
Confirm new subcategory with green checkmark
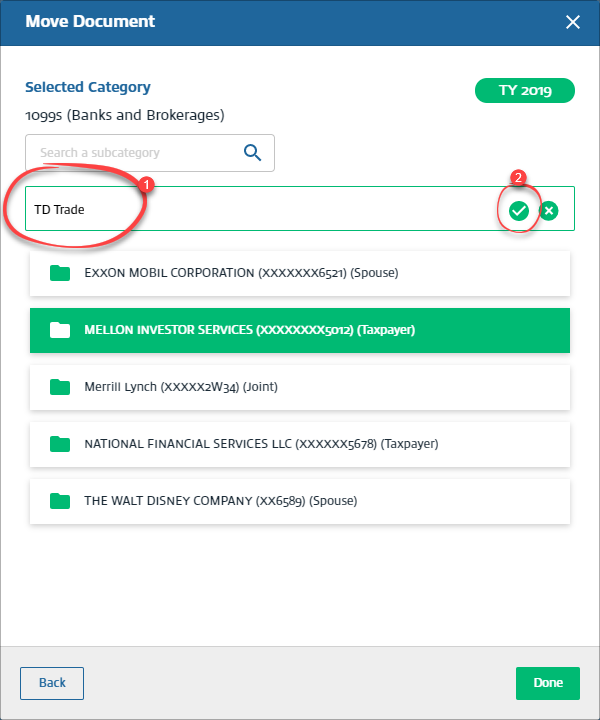click(x=518, y=210)
